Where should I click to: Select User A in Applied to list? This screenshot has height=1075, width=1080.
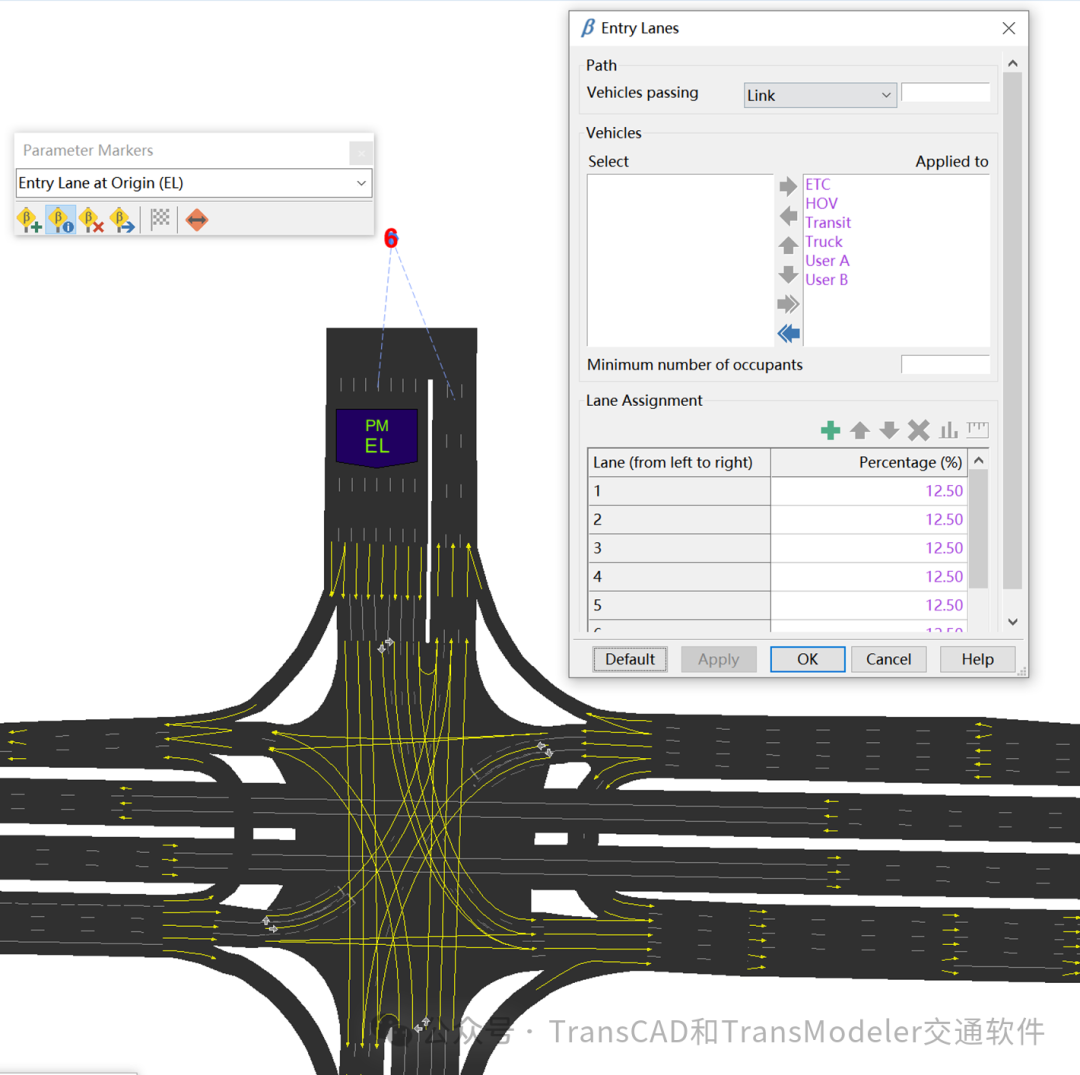(827, 261)
